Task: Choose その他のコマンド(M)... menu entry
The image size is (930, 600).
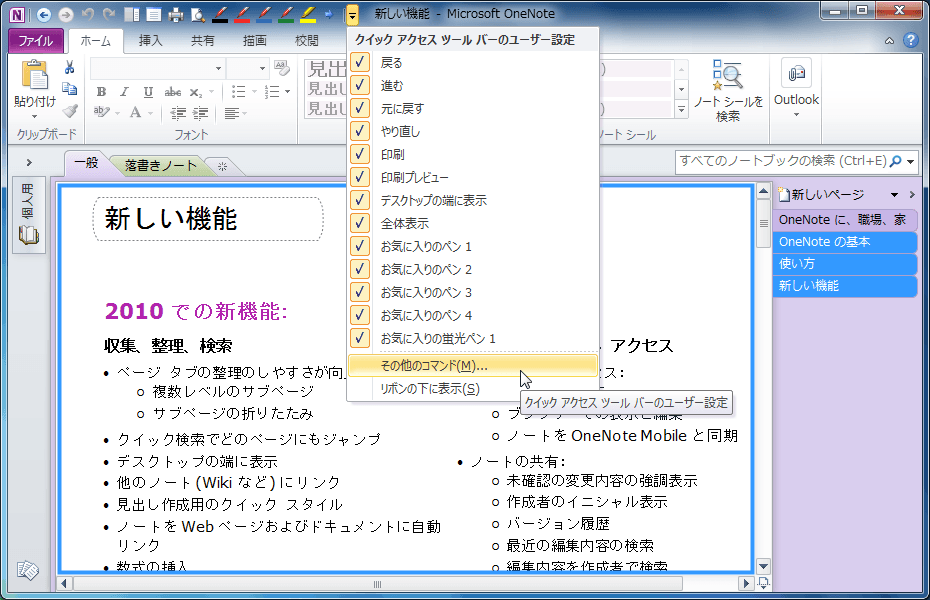Action: click(472, 366)
